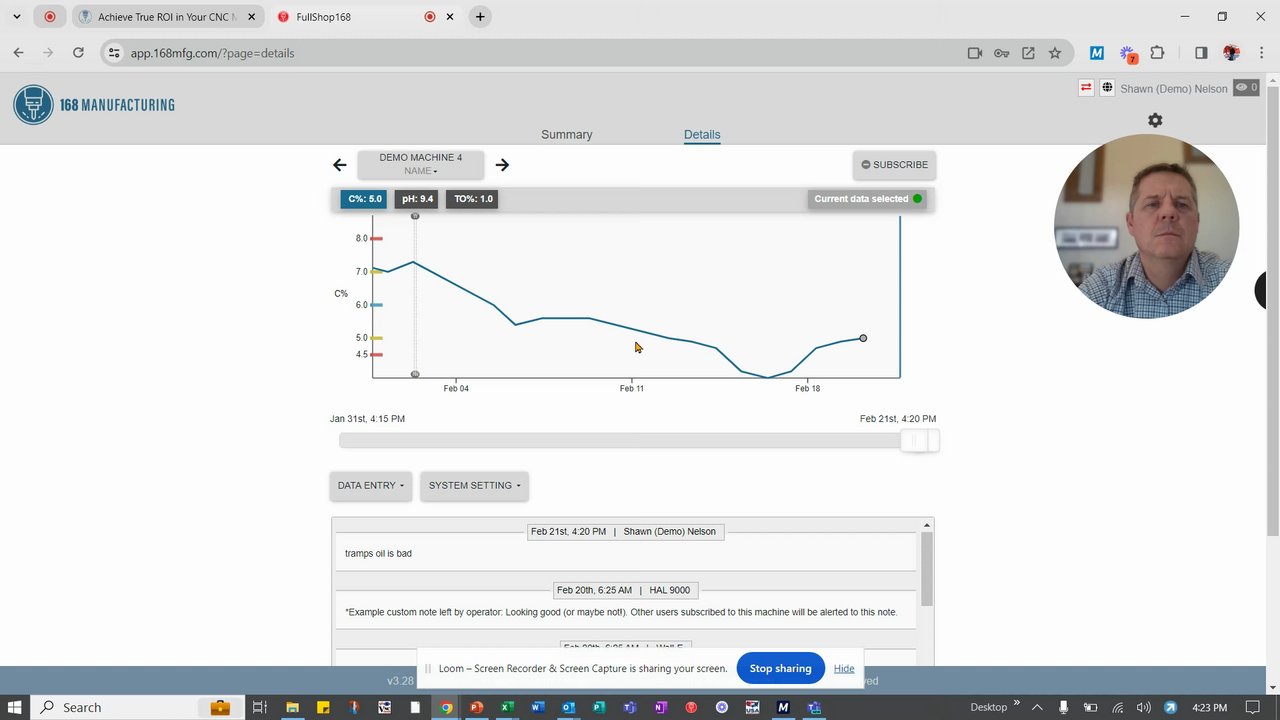The image size is (1280, 720).
Task: Bookmark this page with the star icon
Action: [x=1055, y=53]
